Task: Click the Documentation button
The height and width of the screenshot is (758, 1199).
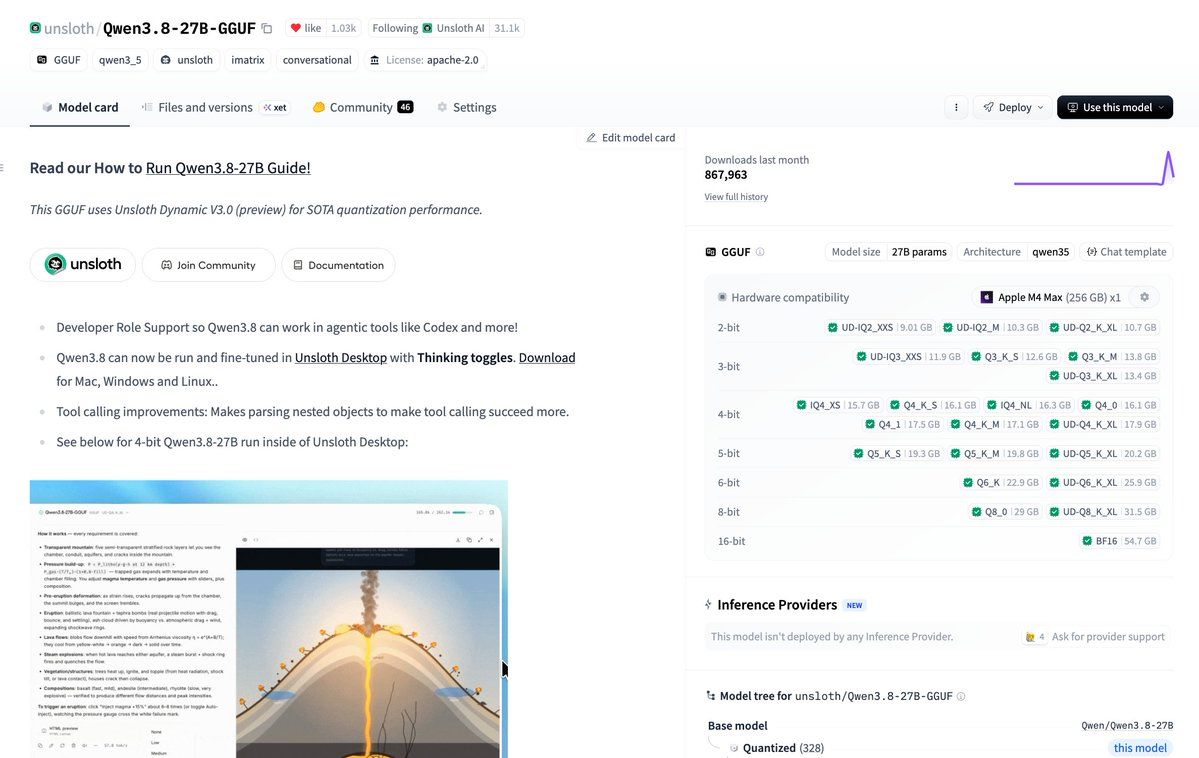Action: (x=338, y=265)
